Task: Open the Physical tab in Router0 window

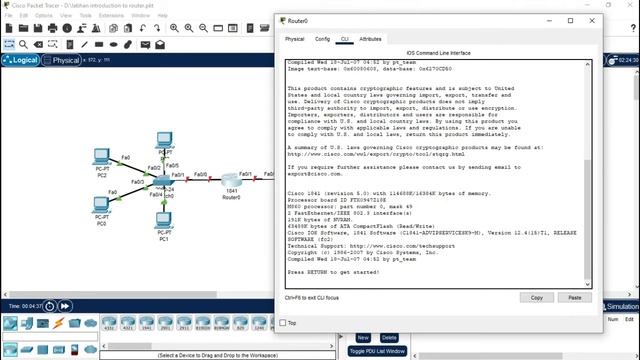Action: pos(294,39)
